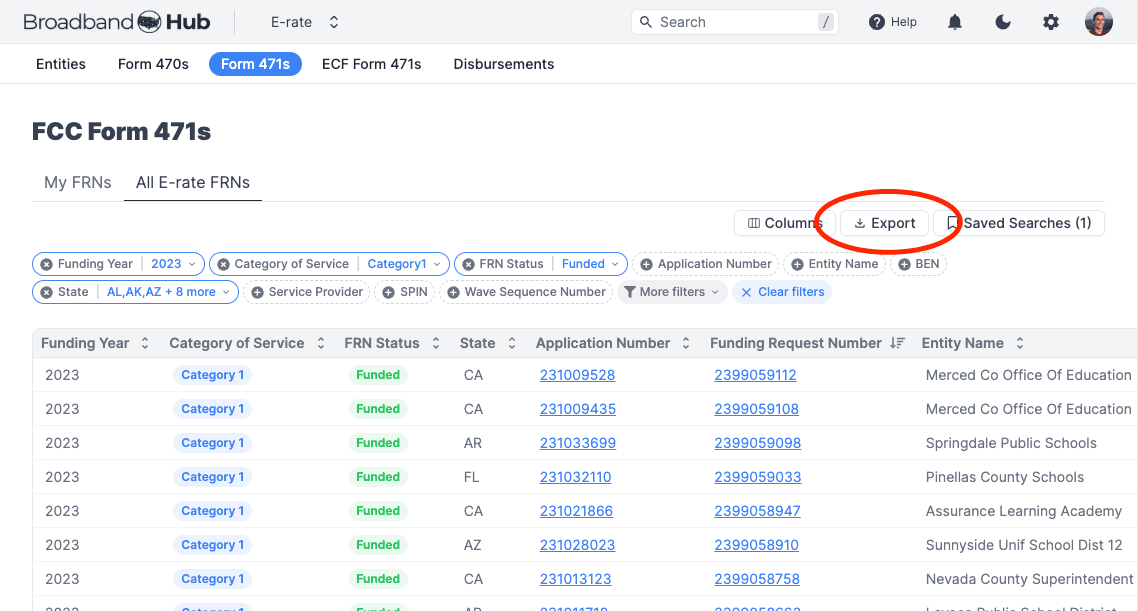Open application number 231009528

coord(575,375)
